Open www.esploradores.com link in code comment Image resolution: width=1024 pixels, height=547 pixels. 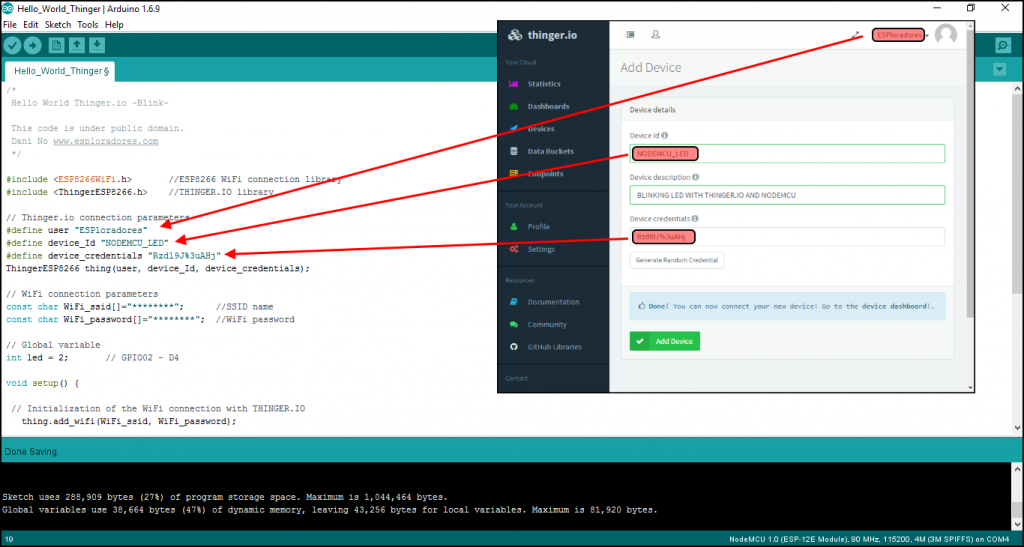pyautogui.click(x=105, y=141)
